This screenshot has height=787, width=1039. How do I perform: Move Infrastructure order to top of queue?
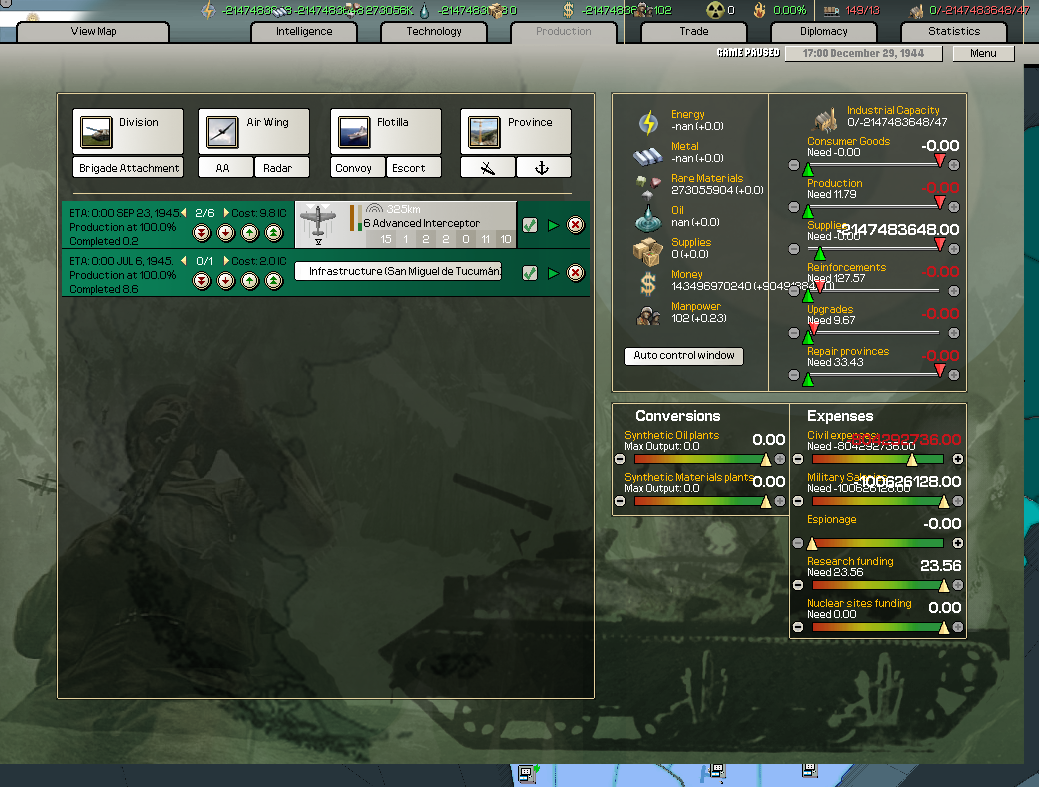[x=274, y=281]
